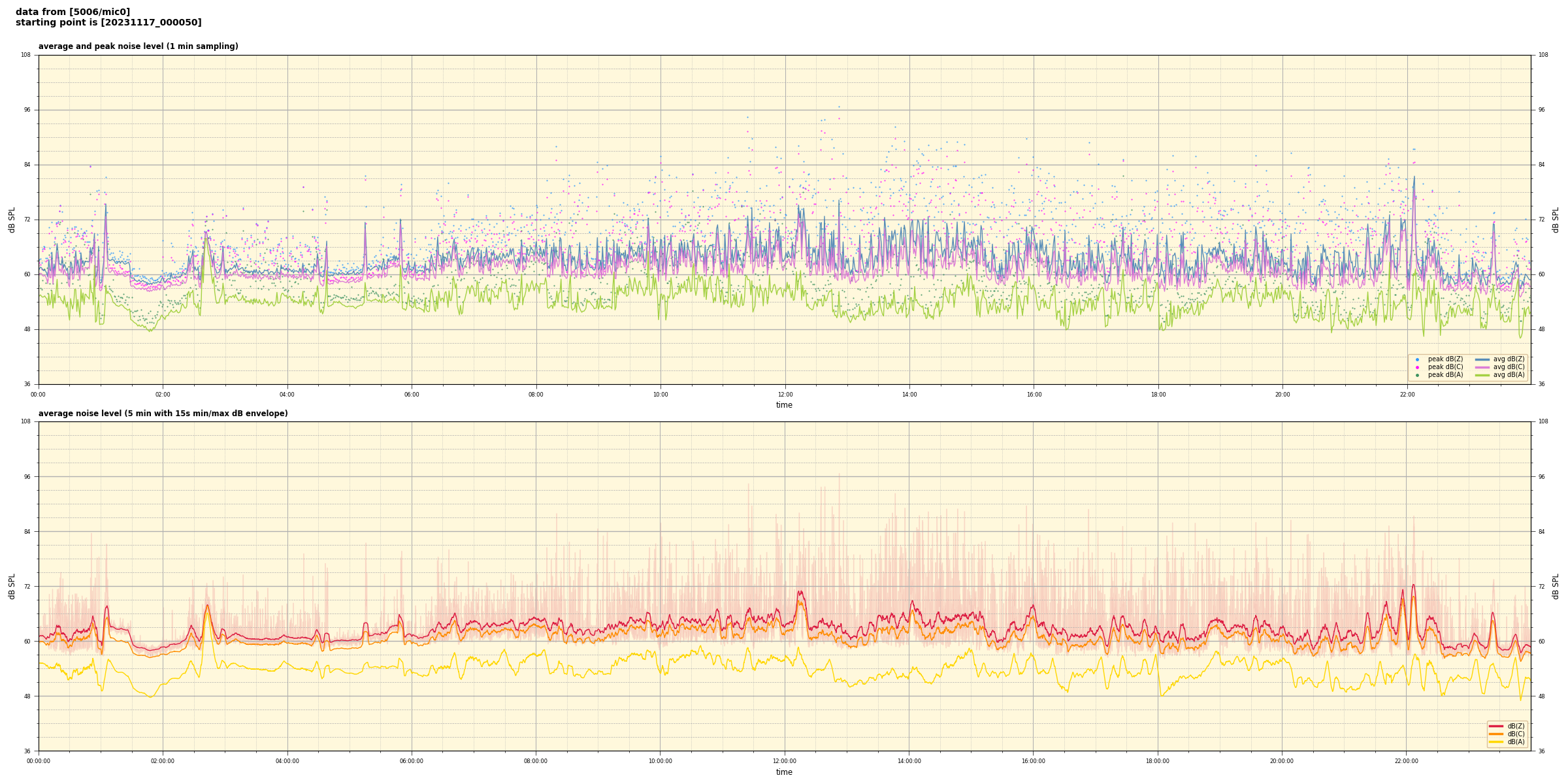Click the peak dB(C) magenta legend dot
Image resolution: width=1568 pixels, height=784 pixels.
point(1417,367)
